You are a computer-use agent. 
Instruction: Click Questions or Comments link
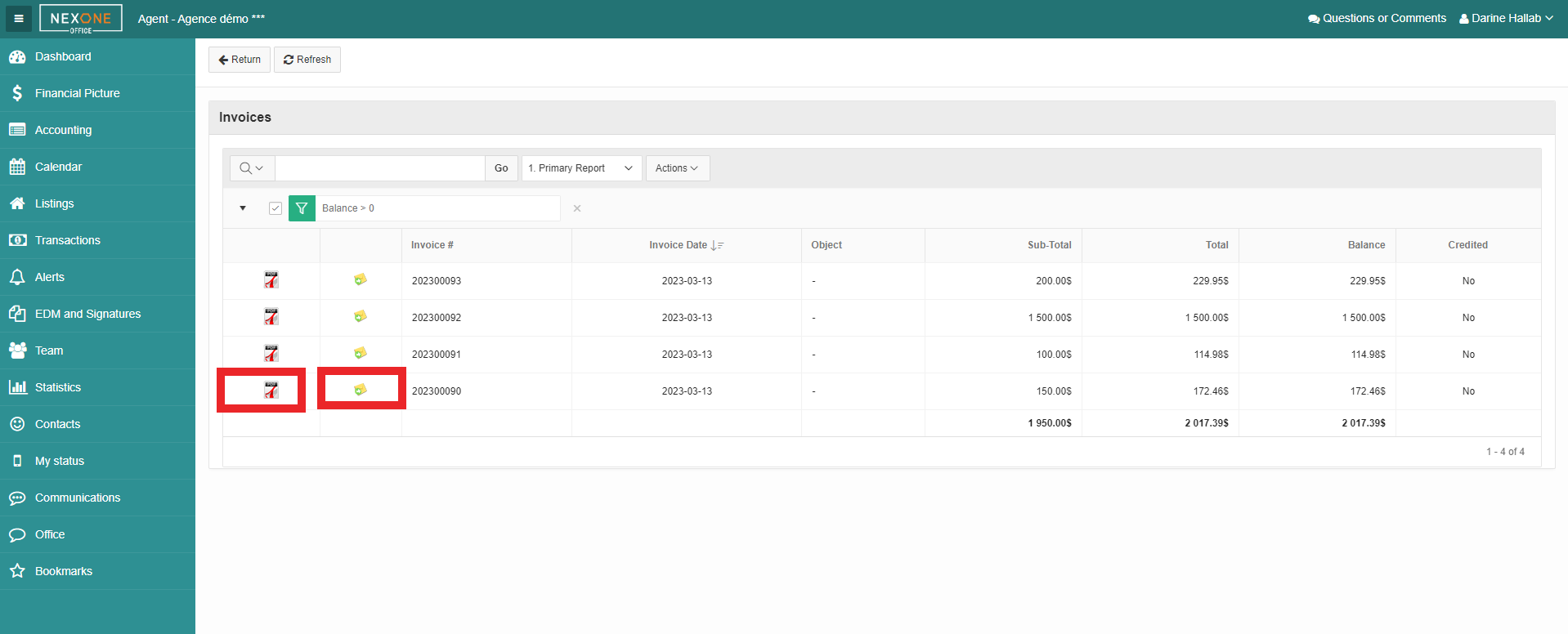pos(1377,18)
